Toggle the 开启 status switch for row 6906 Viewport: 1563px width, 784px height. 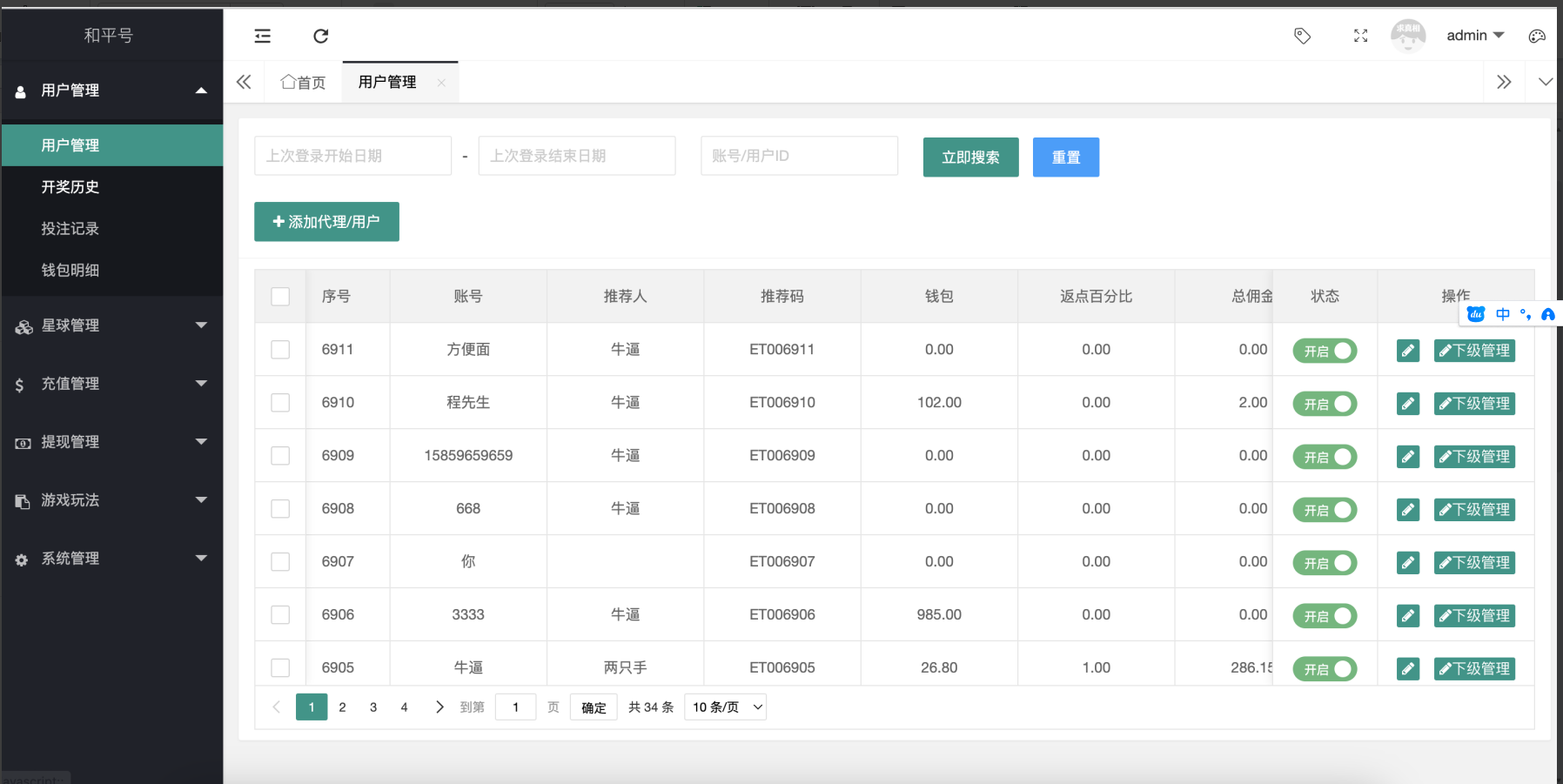click(1325, 616)
